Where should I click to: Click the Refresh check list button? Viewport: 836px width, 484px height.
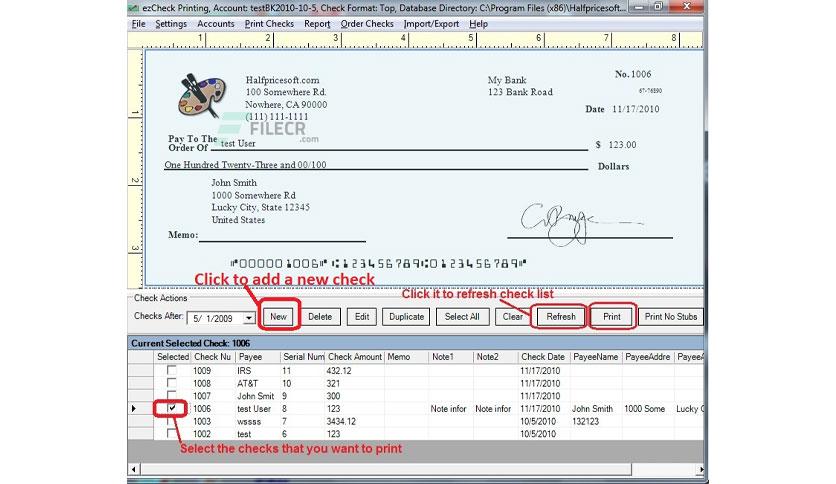pos(561,317)
